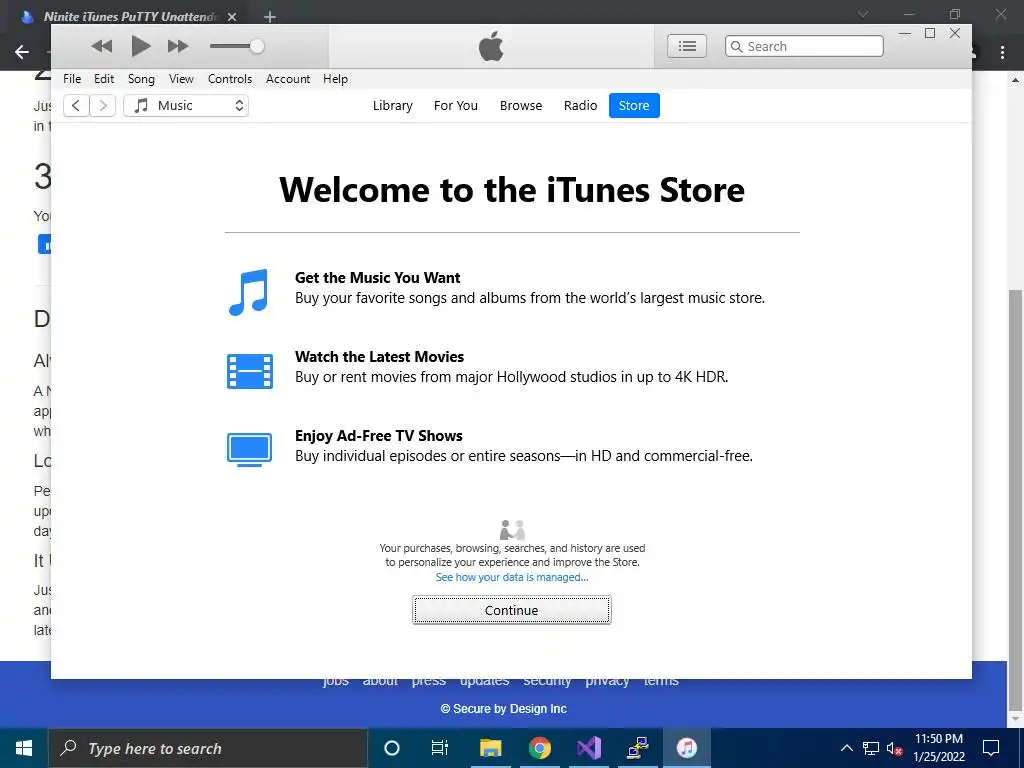Open File Explorer from the taskbar
The width and height of the screenshot is (1024, 768).
490,748
